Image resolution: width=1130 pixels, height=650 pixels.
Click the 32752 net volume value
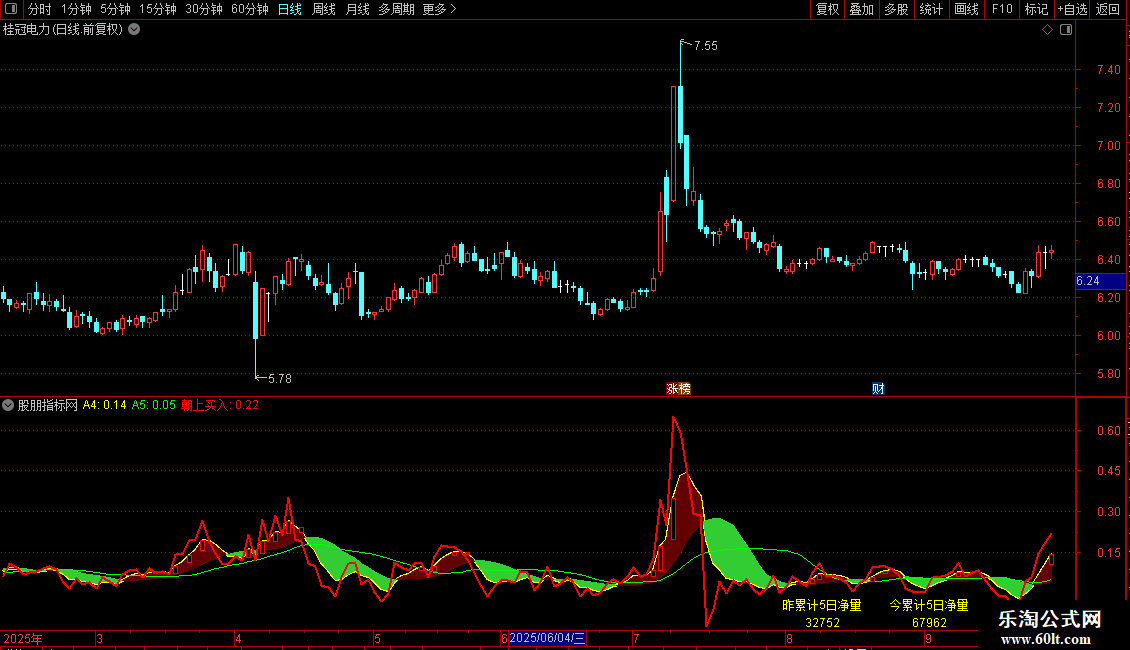click(x=822, y=623)
